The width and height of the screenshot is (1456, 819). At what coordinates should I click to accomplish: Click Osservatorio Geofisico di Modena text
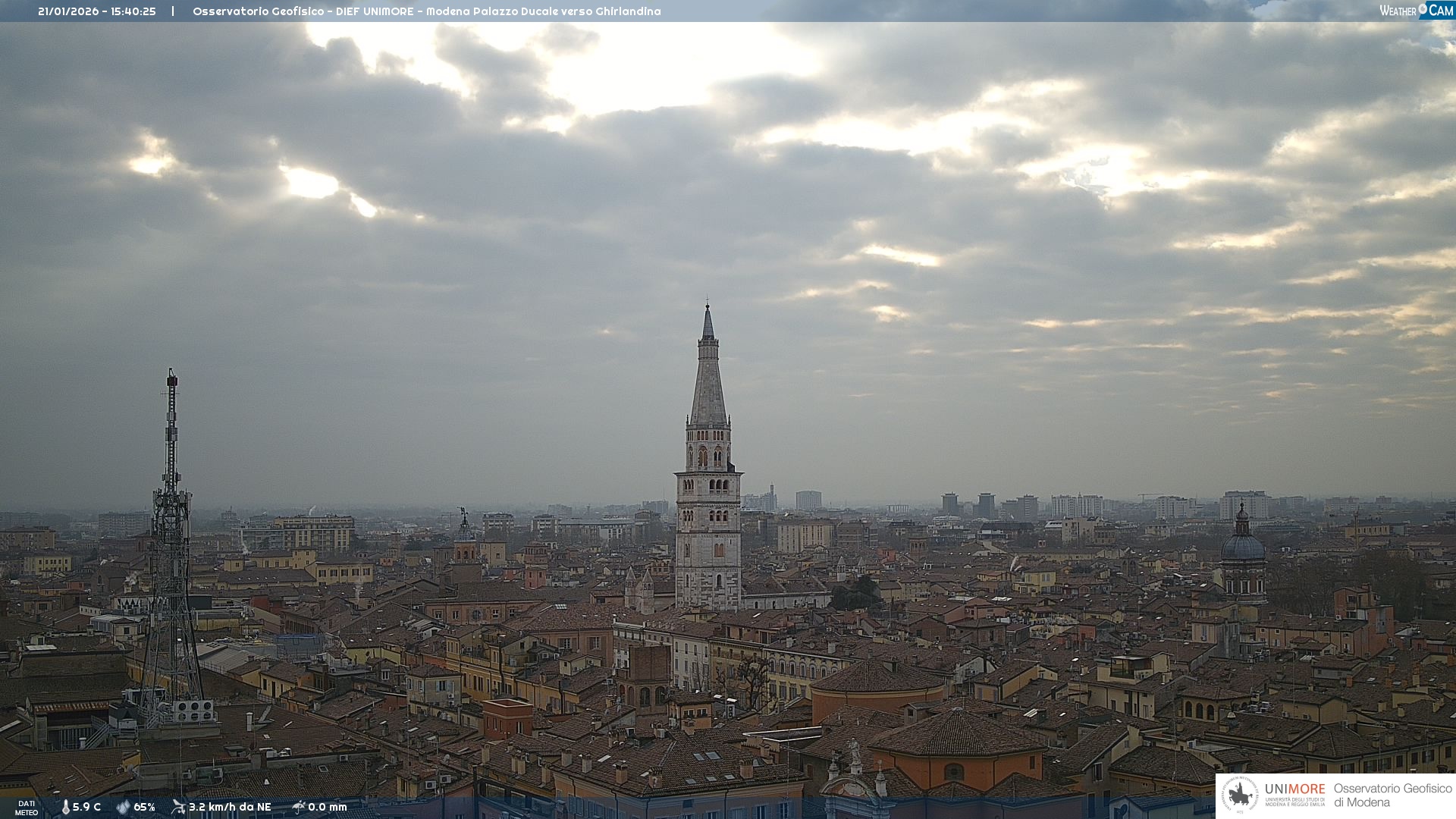click(1392, 795)
